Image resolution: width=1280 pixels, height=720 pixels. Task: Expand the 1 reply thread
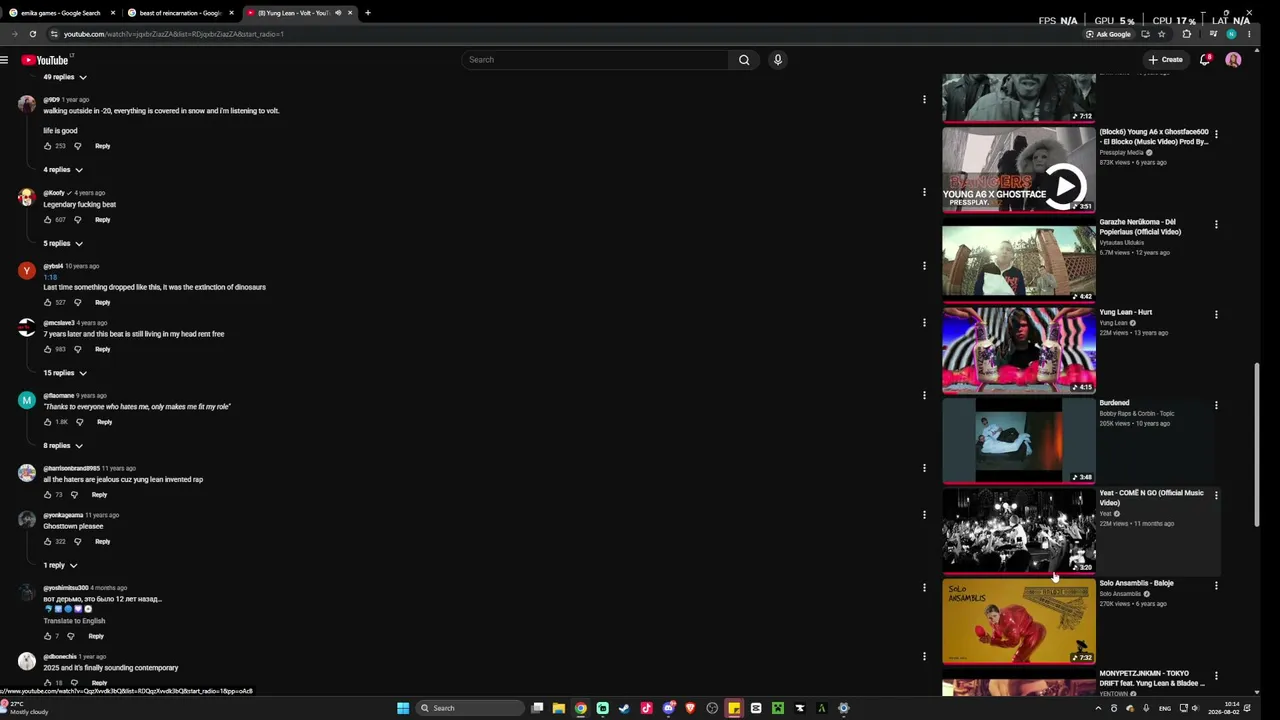point(60,565)
